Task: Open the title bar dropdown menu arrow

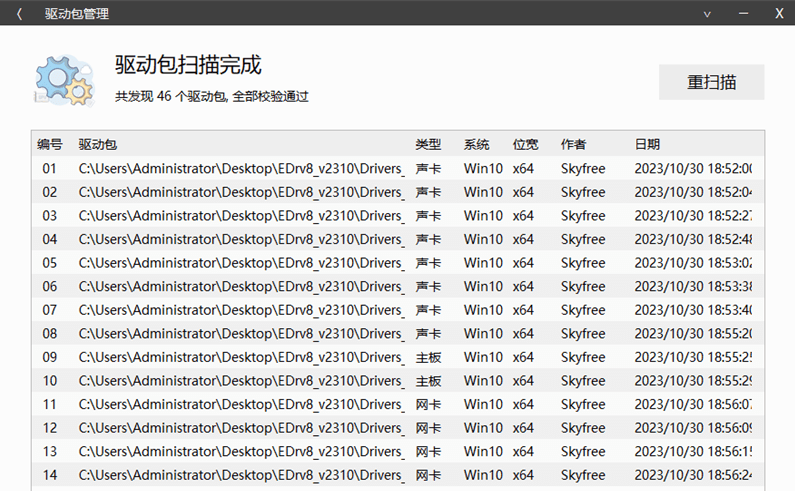Action: pyautogui.click(x=708, y=14)
